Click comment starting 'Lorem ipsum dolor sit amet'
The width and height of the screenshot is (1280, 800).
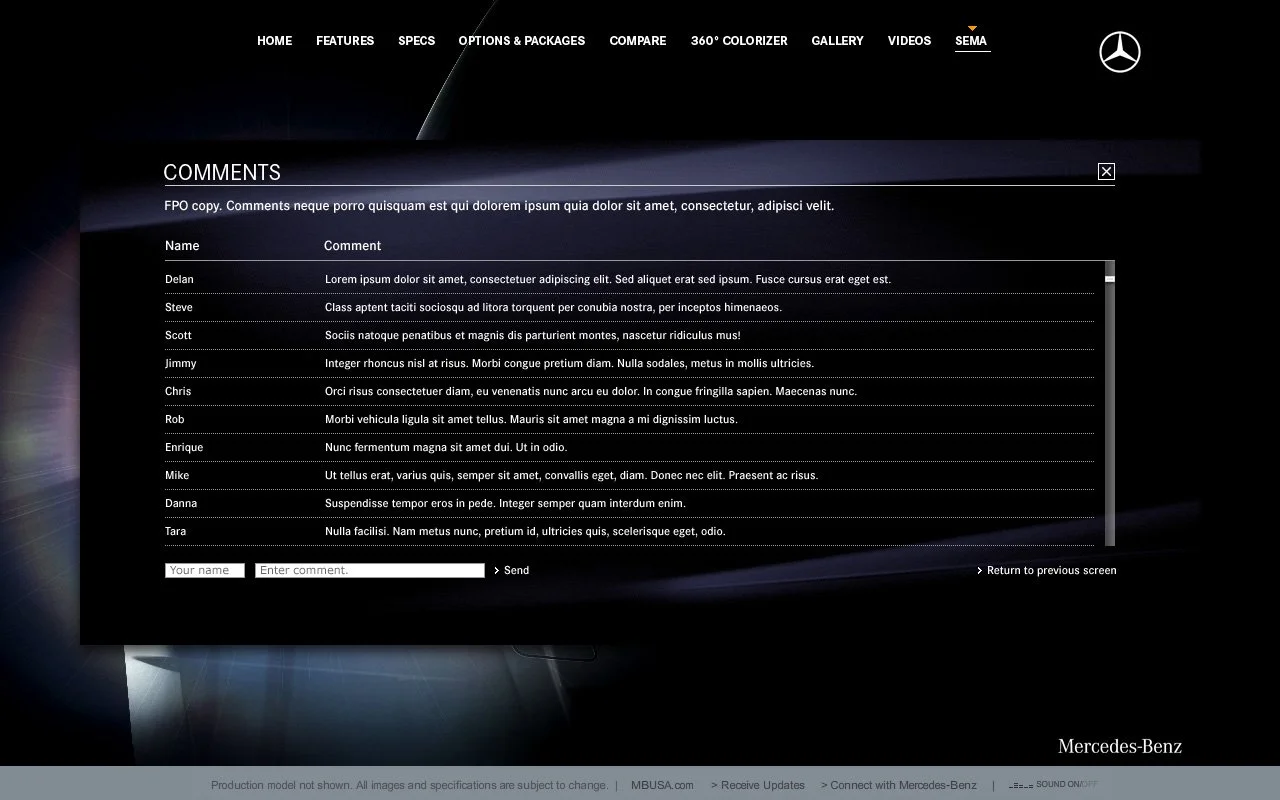pos(608,279)
